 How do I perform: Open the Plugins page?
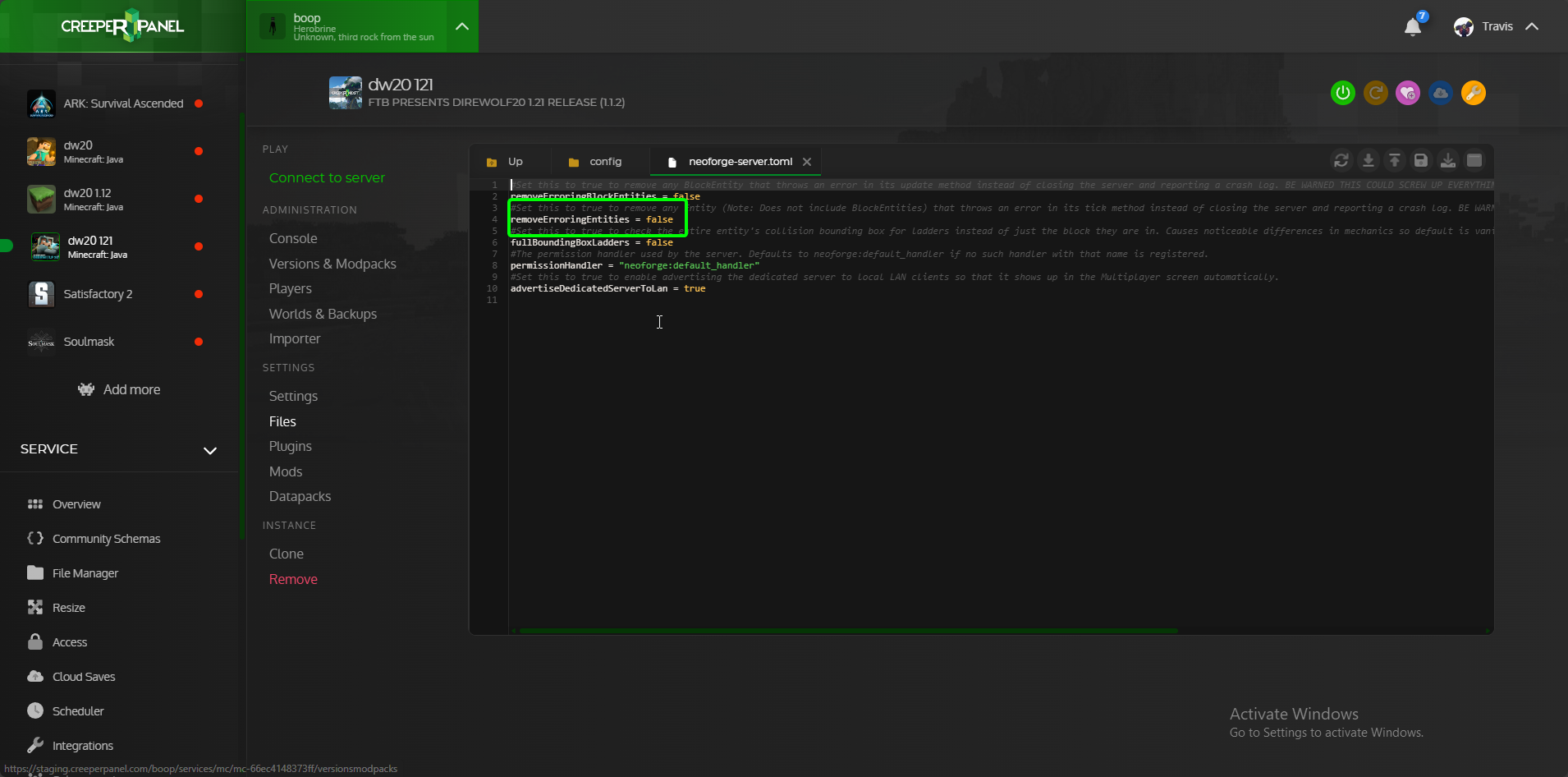291,446
